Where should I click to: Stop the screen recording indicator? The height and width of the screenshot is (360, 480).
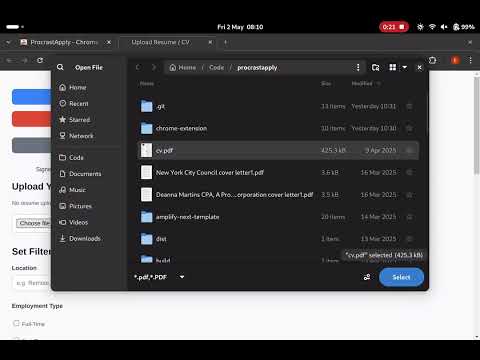(x=394, y=27)
